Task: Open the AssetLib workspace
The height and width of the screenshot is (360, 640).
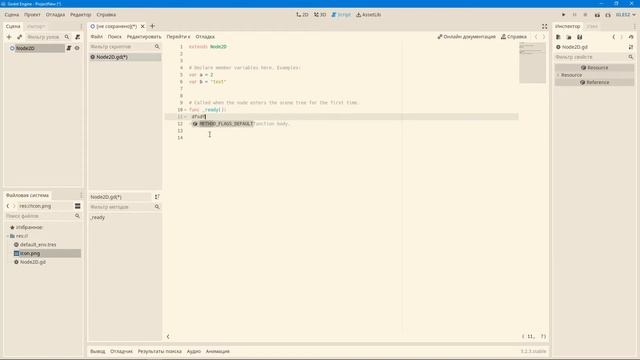Action: 369,15
